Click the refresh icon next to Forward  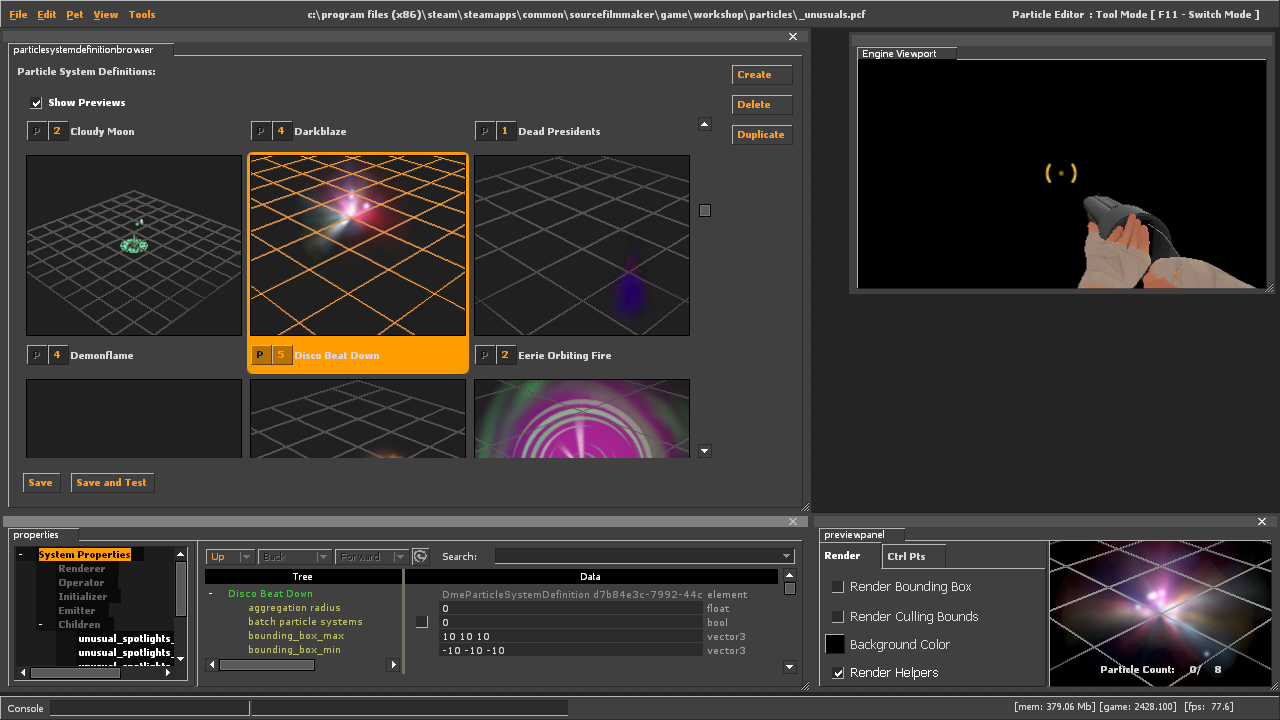tap(421, 557)
